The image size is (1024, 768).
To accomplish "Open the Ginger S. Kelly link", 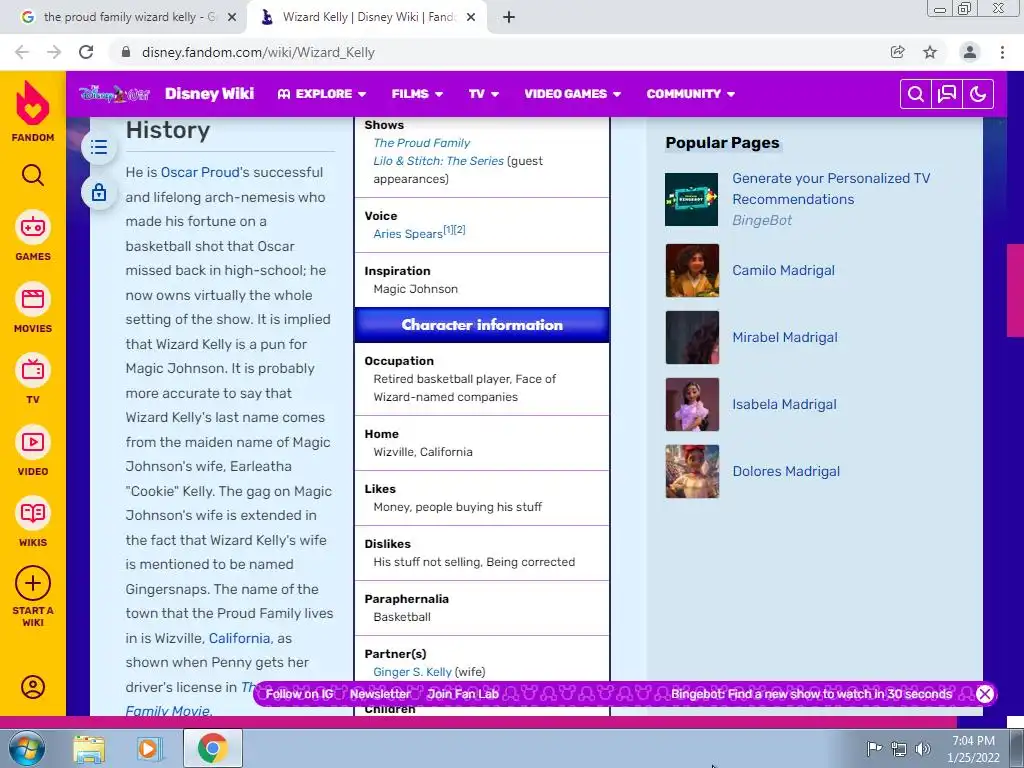I will point(412,672).
